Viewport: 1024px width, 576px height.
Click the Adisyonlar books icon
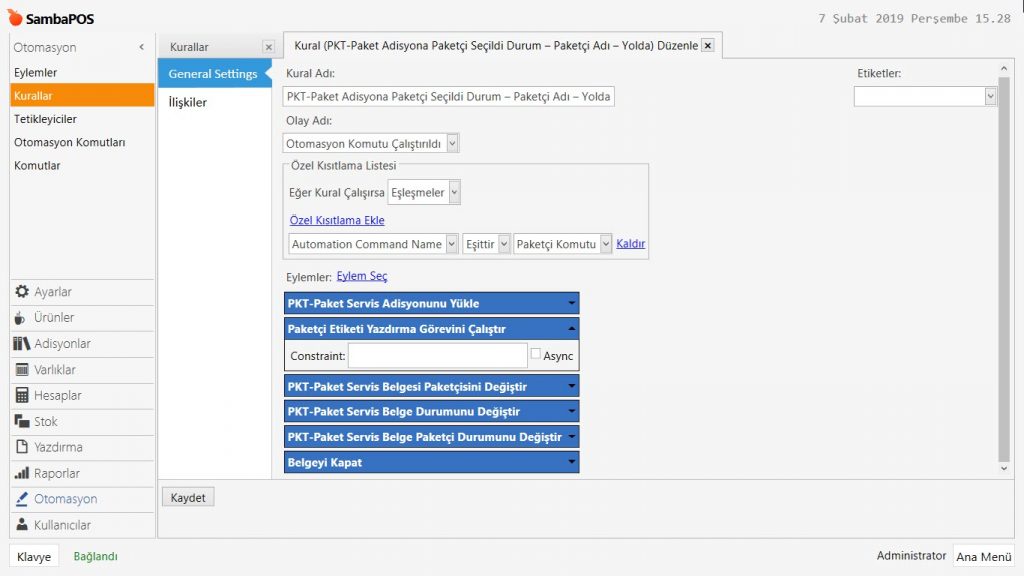[x=22, y=344]
